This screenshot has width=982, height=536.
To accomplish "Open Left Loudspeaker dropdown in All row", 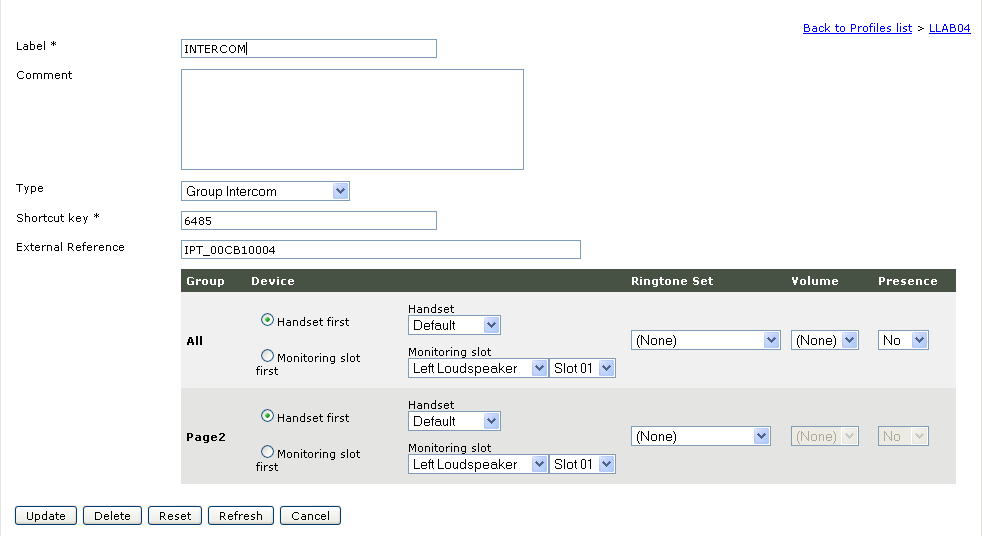I will pyautogui.click(x=478, y=368).
